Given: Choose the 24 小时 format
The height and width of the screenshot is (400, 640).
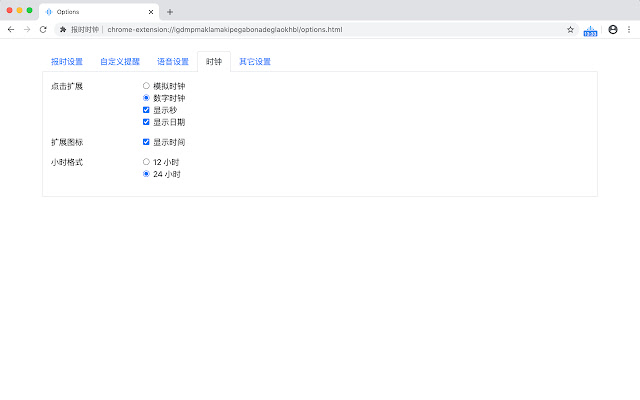Looking at the screenshot, I should pos(146,174).
